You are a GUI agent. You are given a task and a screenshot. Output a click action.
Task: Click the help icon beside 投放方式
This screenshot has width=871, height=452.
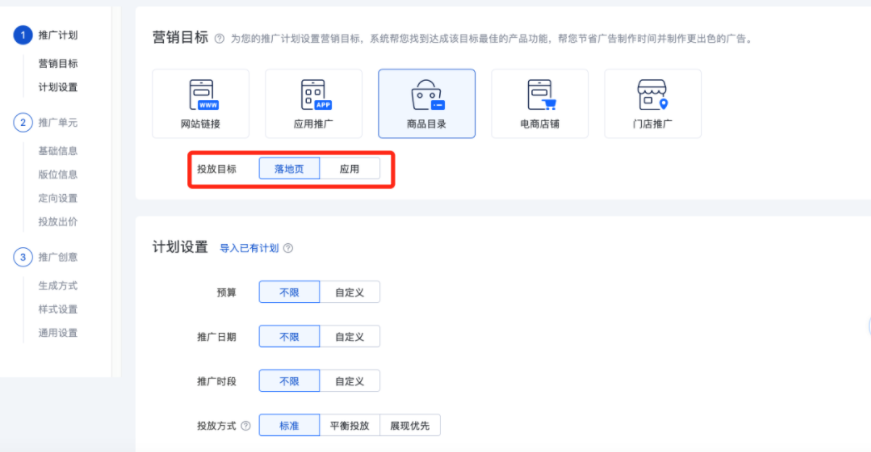point(246,426)
